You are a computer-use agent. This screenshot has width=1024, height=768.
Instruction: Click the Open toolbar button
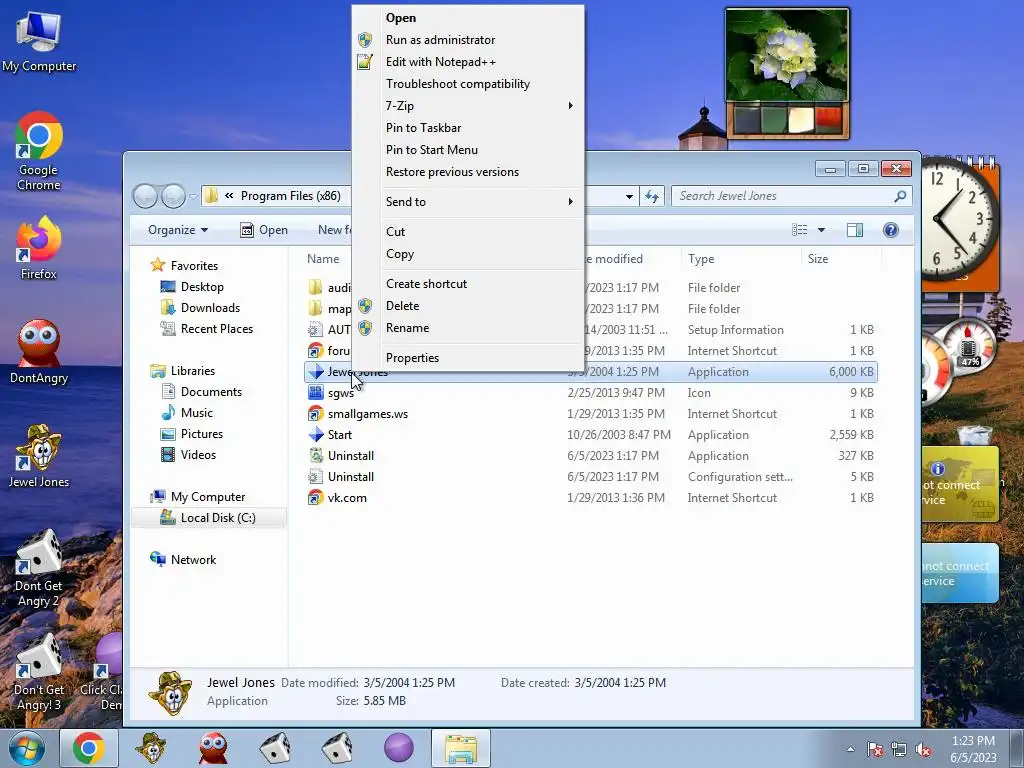click(264, 230)
